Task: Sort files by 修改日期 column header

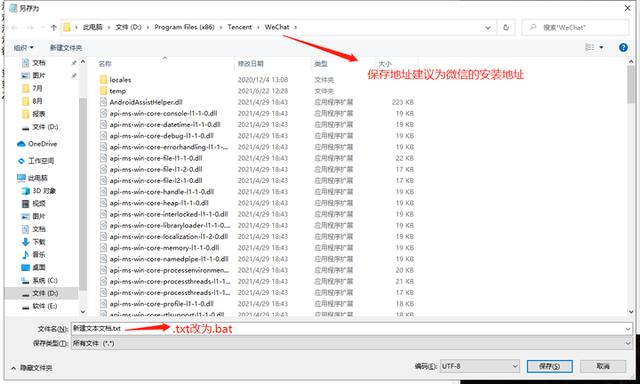Action: [251, 64]
